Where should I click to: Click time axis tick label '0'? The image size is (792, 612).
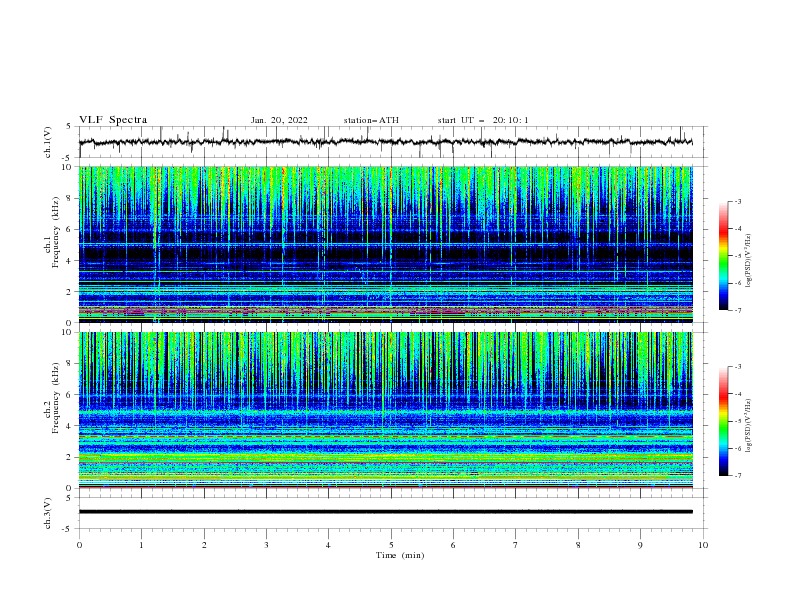click(79, 545)
